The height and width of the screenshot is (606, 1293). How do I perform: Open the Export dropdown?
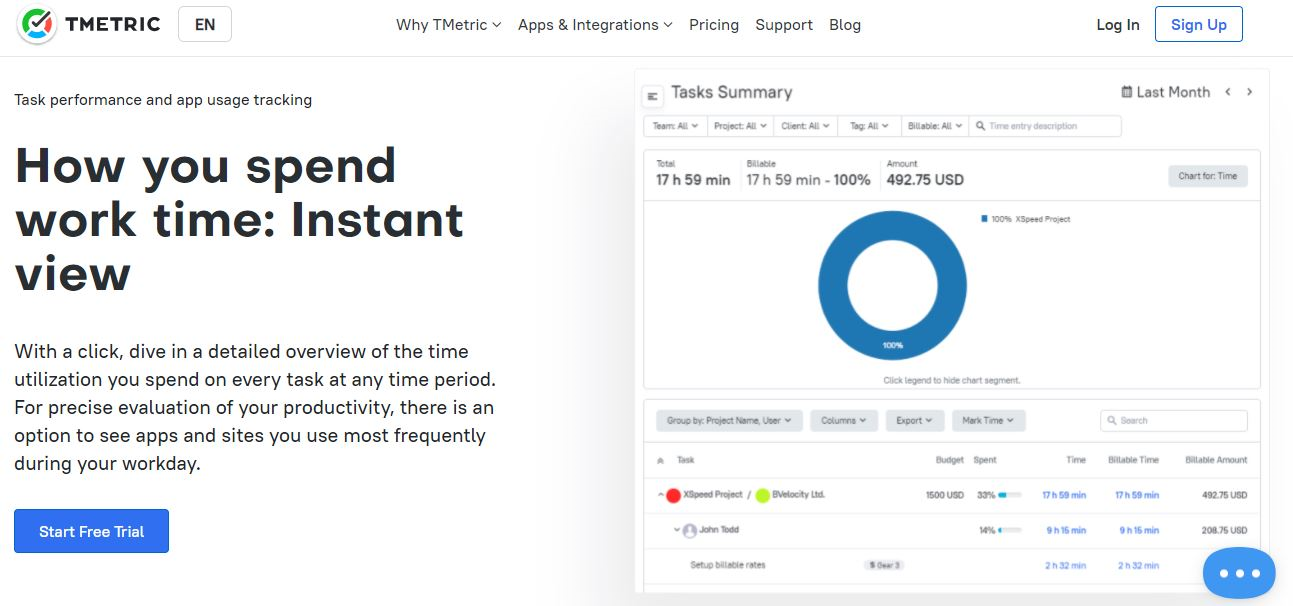[914, 421]
